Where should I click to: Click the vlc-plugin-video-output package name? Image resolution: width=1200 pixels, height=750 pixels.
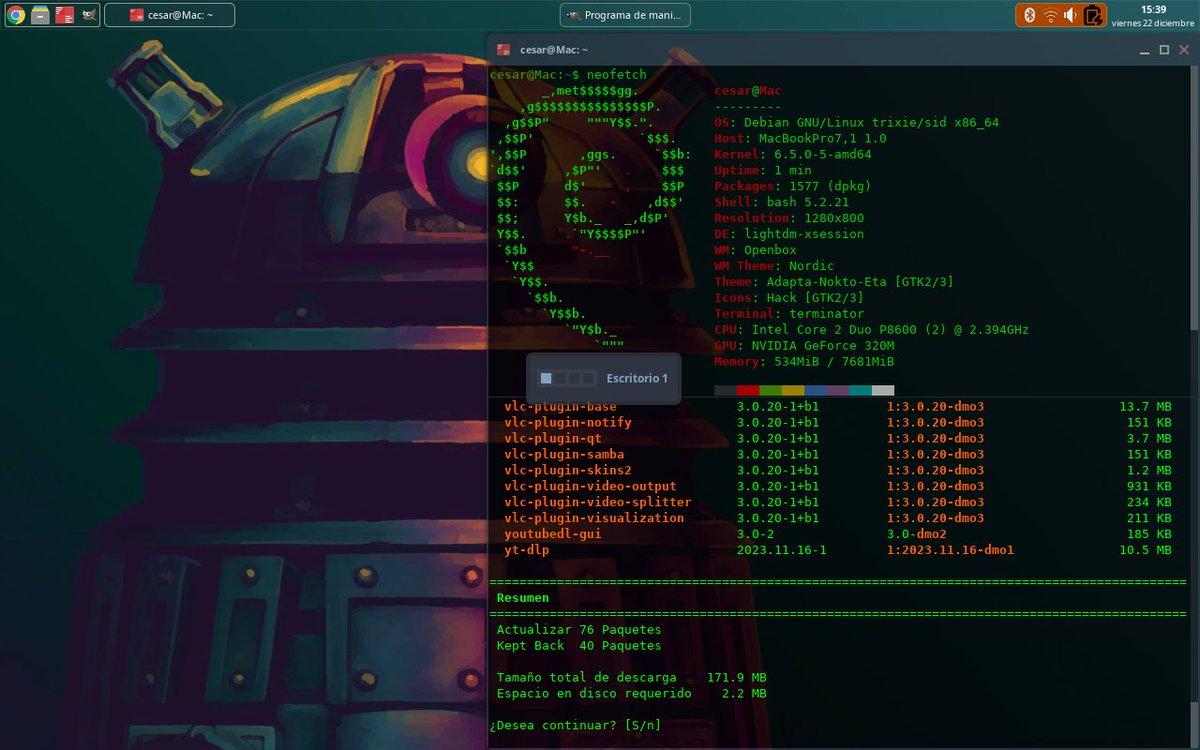point(590,487)
